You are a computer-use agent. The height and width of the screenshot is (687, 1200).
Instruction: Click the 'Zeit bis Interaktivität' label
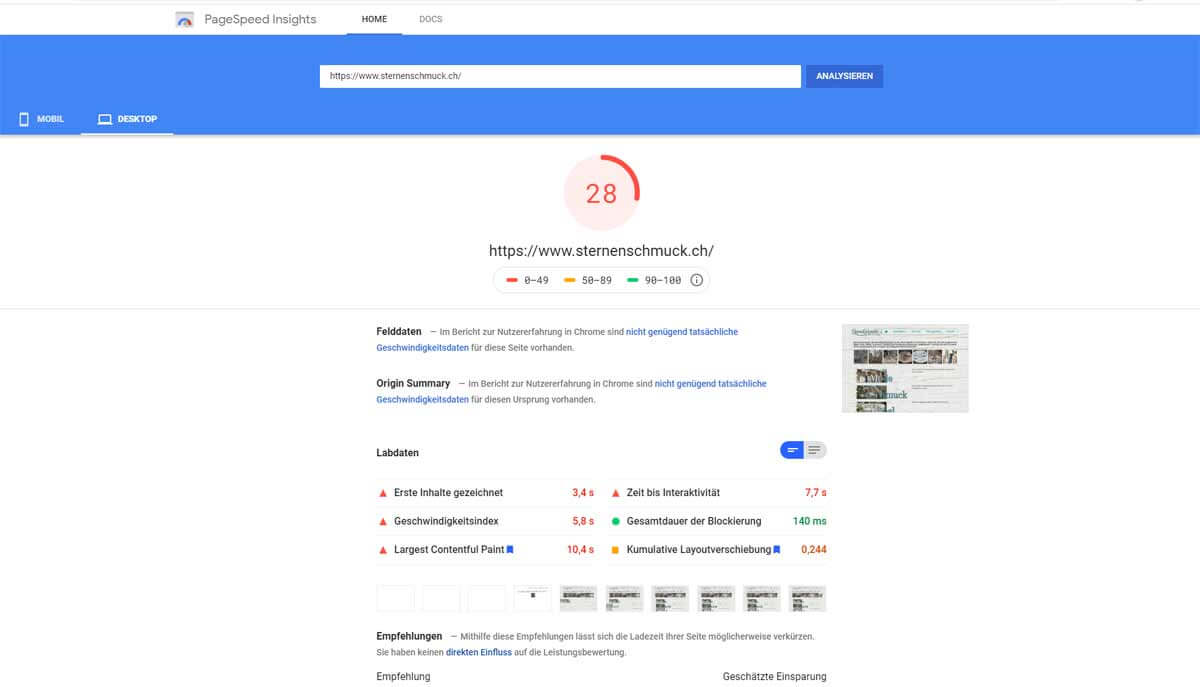point(673,493)
